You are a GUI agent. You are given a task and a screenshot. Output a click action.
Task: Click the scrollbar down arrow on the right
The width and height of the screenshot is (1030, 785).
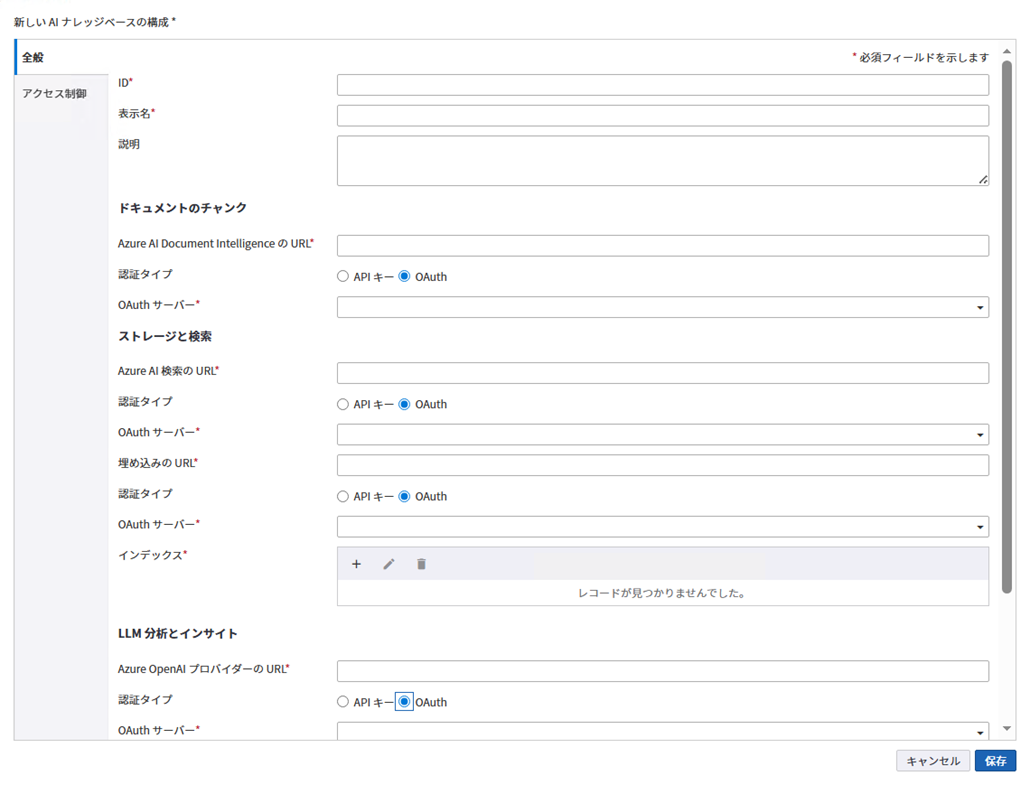coord(1009,730)
